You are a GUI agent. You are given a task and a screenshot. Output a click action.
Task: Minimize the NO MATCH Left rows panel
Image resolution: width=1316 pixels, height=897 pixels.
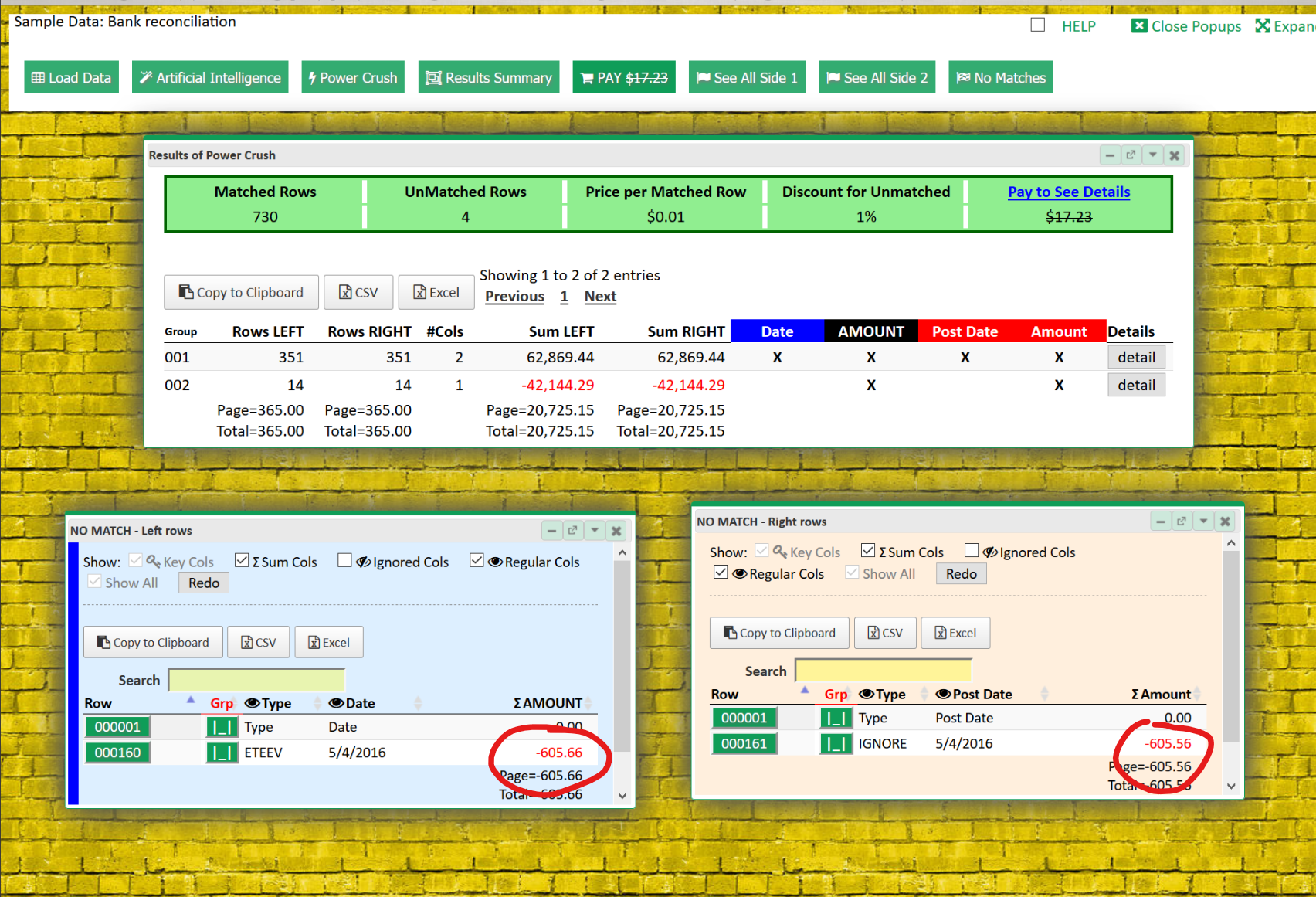[551, 531]
